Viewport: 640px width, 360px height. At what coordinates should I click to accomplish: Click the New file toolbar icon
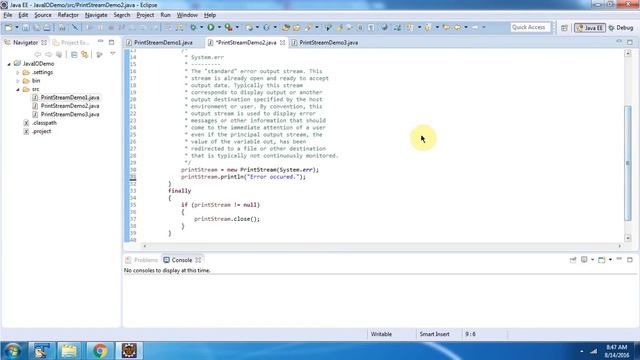click(x=8, y=27)
